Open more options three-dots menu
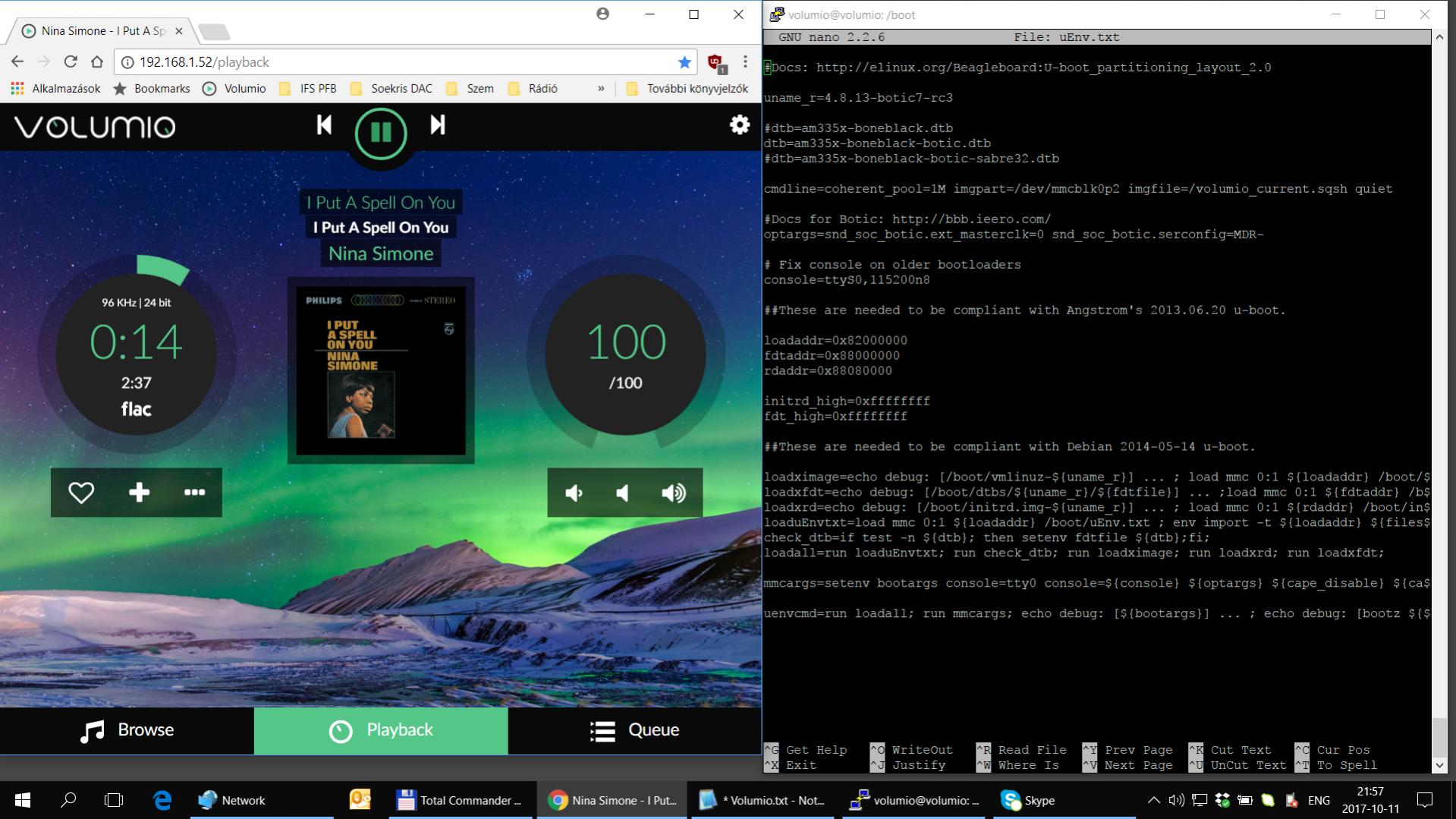The image size is (1456, 819). [x=194, y=493]
